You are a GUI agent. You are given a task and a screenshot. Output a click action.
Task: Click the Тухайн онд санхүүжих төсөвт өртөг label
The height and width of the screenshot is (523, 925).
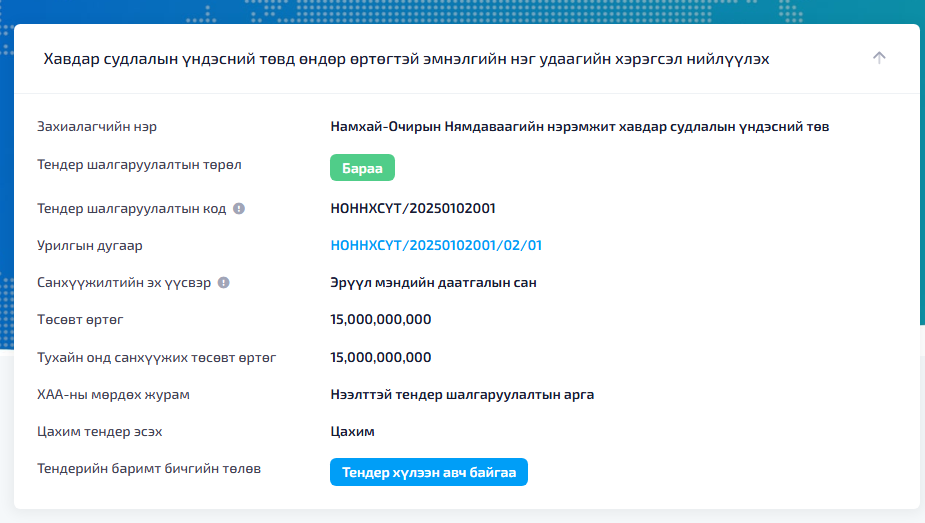coord(156,357)
